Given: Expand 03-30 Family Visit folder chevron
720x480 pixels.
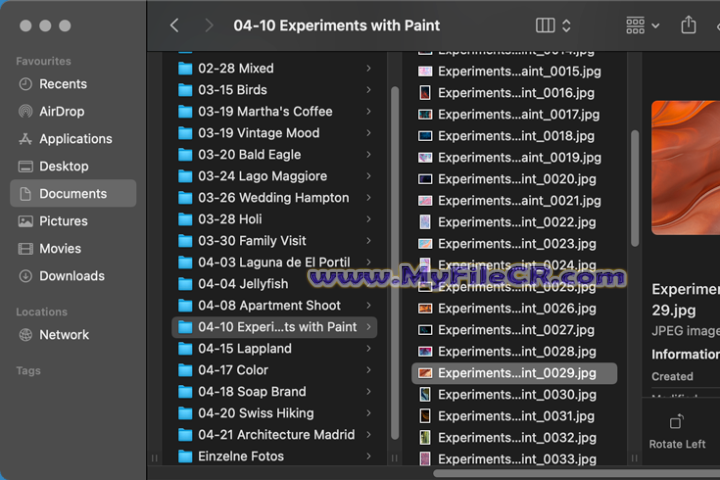Looking at the screenshot, I should pyautogui.click(x=368, y=241).
